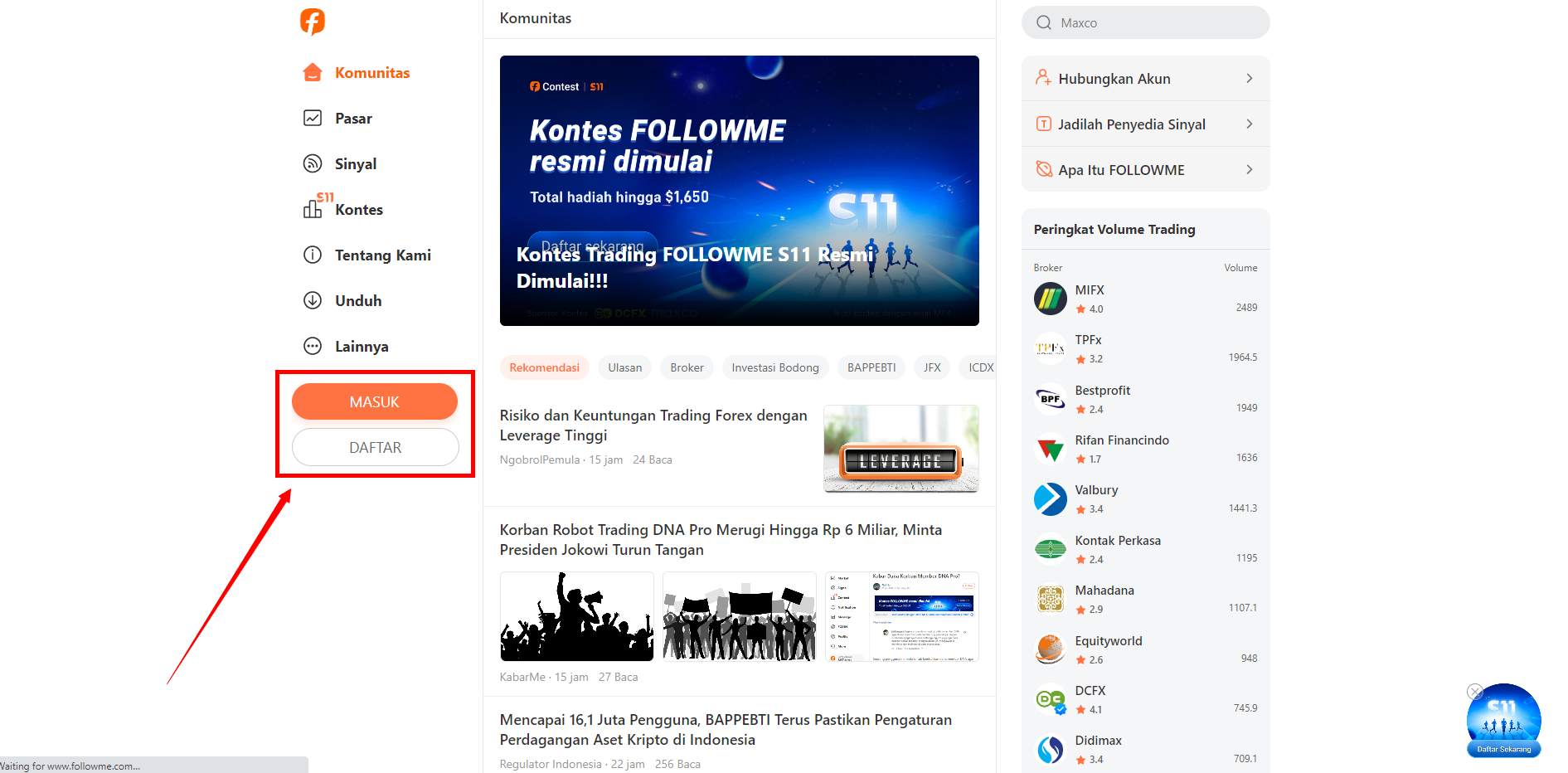Image resolution: width=1568 pixels, height=773 pixels.
Task: Click the Hubungkan Akun user icon
Action: [x=1043, y=78]
